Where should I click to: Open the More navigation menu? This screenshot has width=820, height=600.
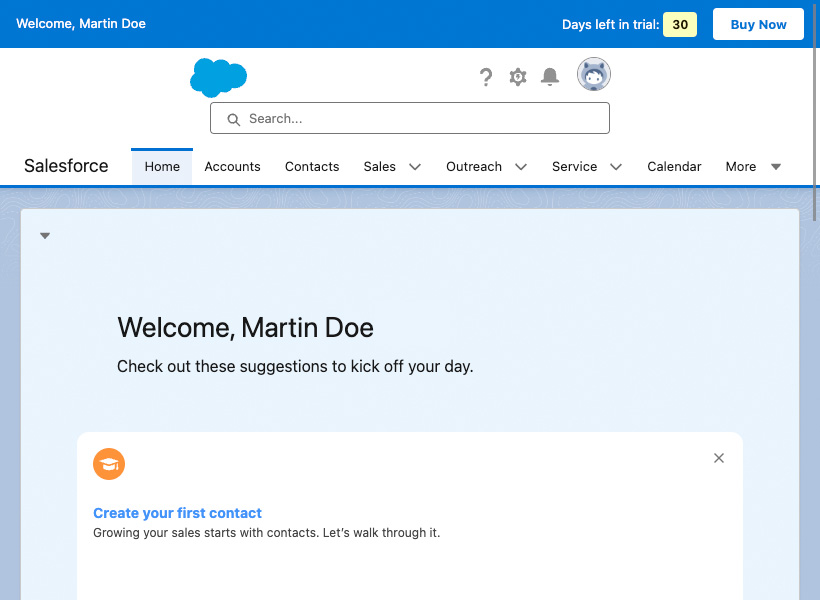[x=753, y=166]
